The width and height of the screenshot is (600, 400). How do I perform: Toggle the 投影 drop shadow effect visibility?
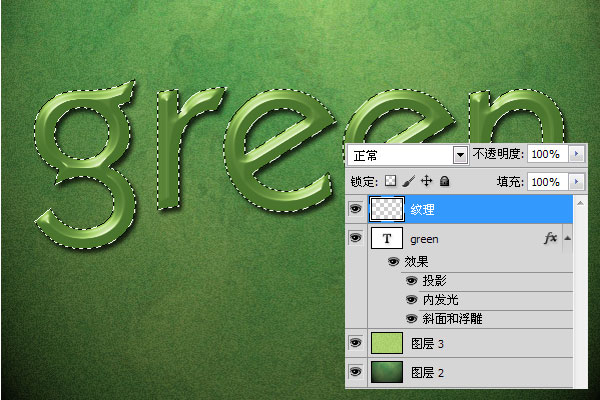pos(411,281)
